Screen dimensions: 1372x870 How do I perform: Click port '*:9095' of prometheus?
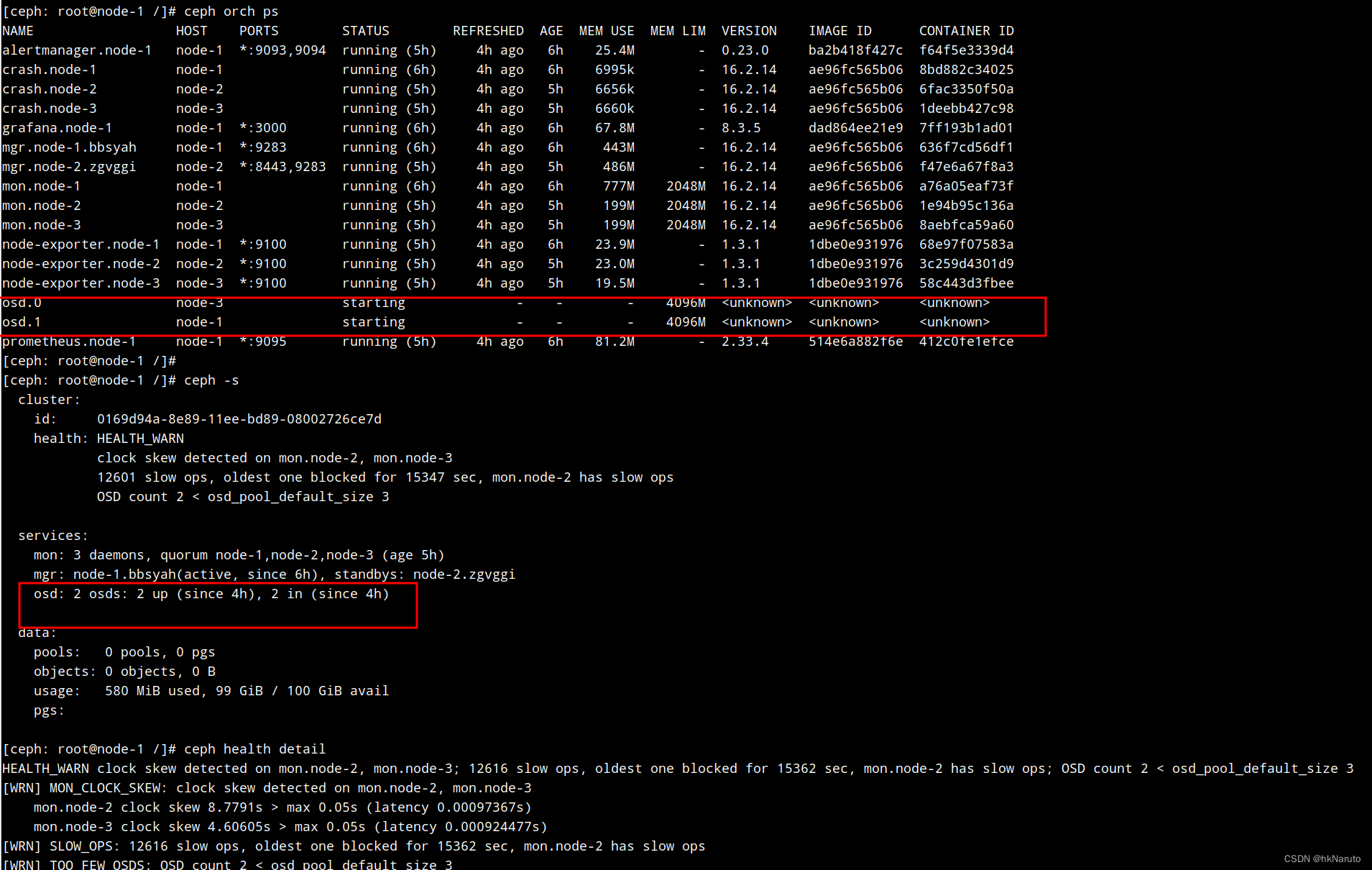(x=263, y=342)
